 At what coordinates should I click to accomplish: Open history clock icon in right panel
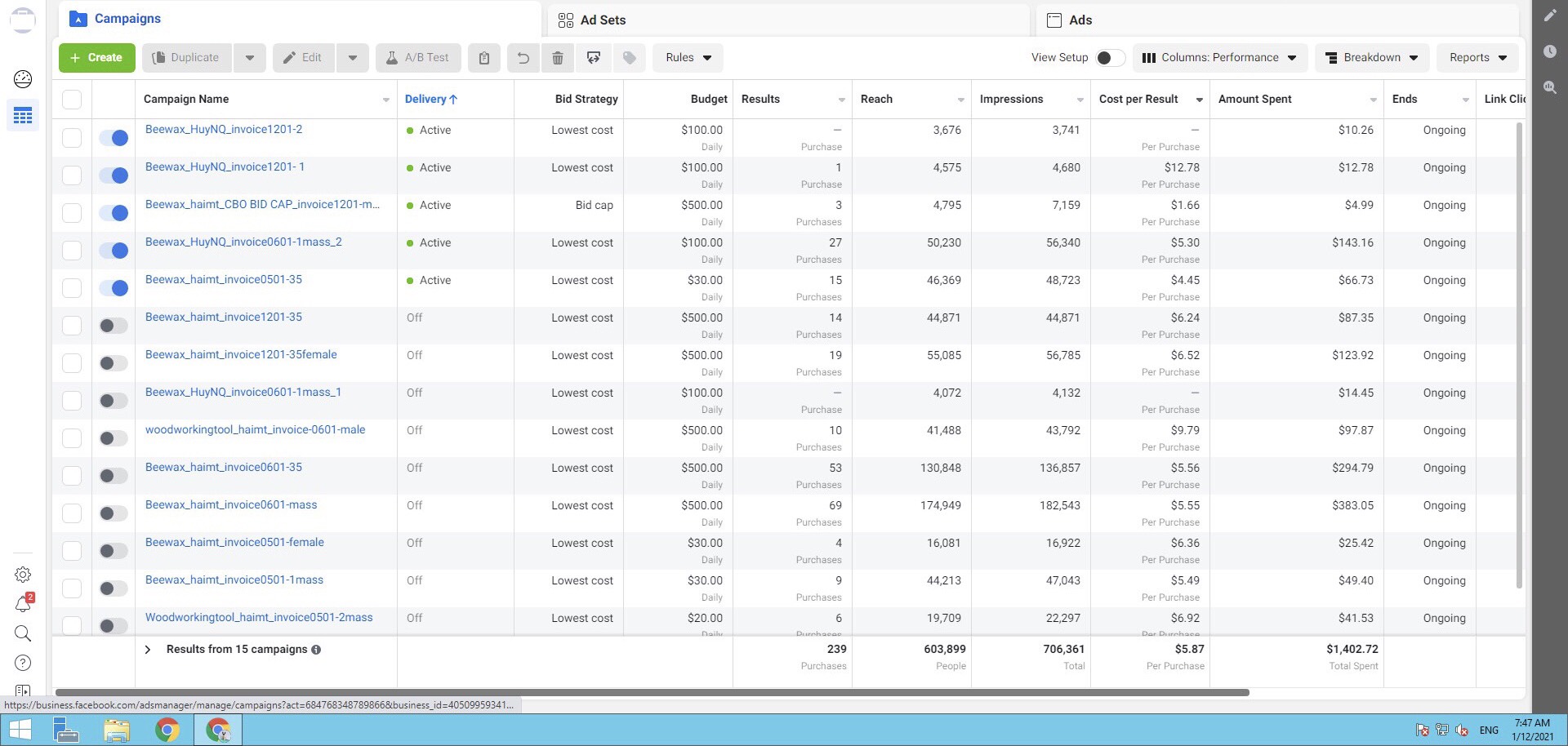[x=1549, y=51]
